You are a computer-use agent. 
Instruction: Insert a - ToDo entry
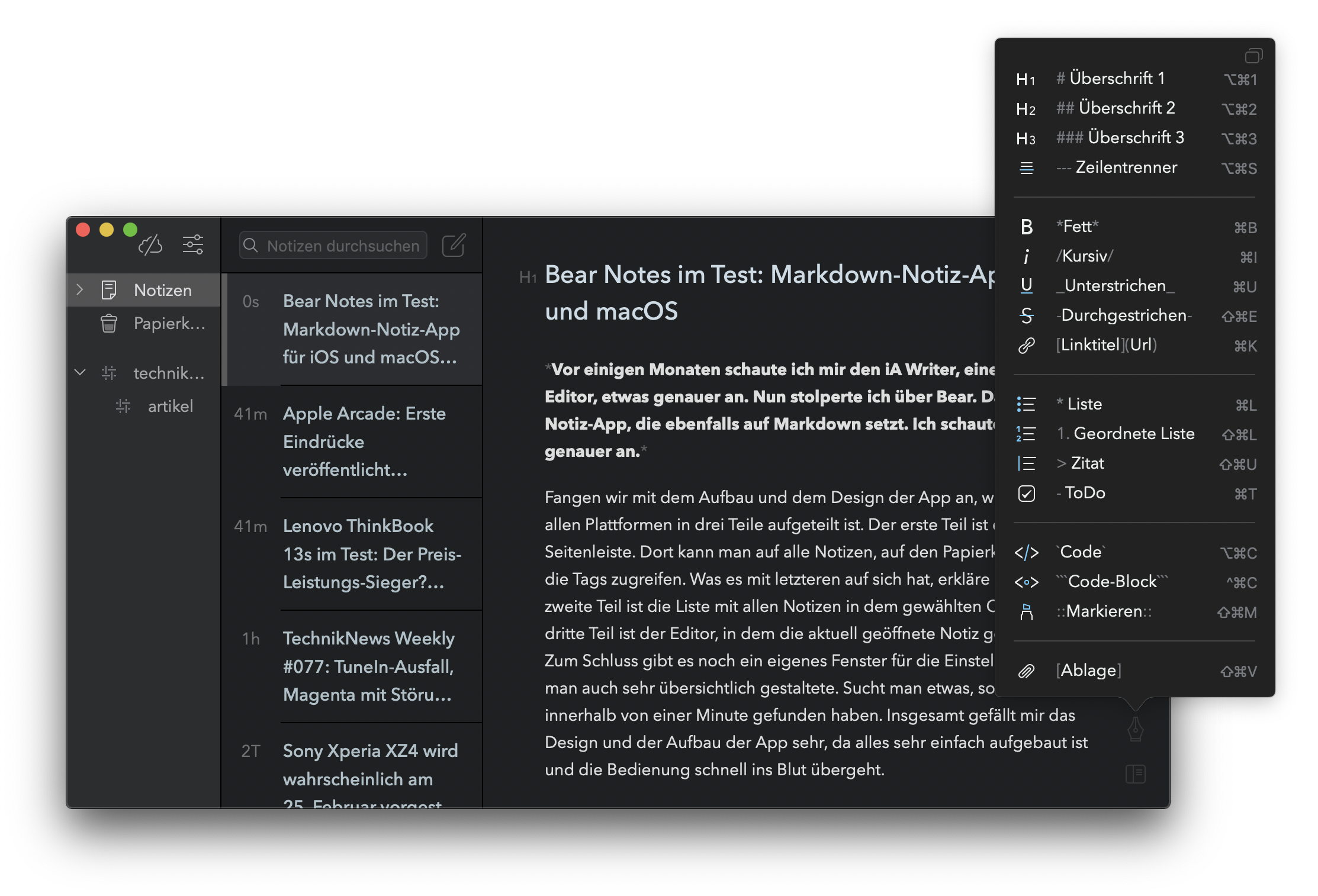1135,493
